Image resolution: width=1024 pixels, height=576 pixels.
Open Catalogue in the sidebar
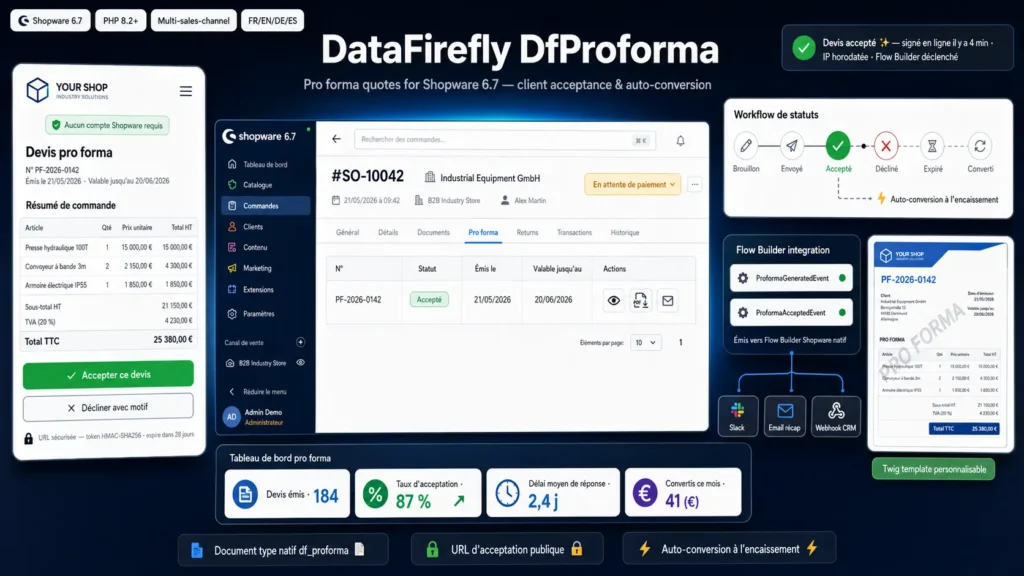tap(265, 185)
